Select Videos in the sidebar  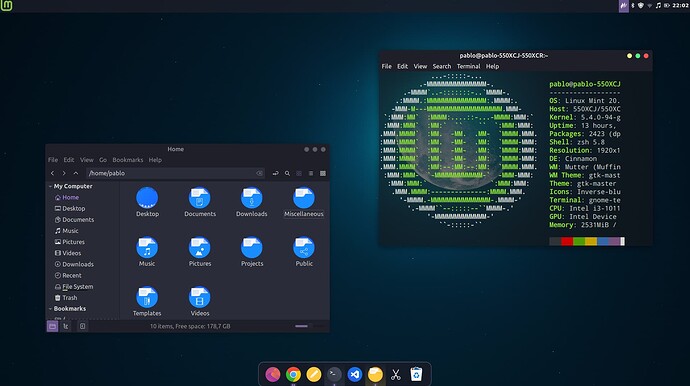click(68, 253)
